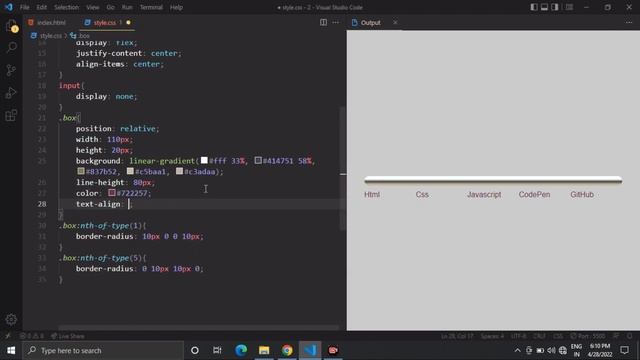Split the editor to the right
640x360 pixels.
click(x=323, y=22)
